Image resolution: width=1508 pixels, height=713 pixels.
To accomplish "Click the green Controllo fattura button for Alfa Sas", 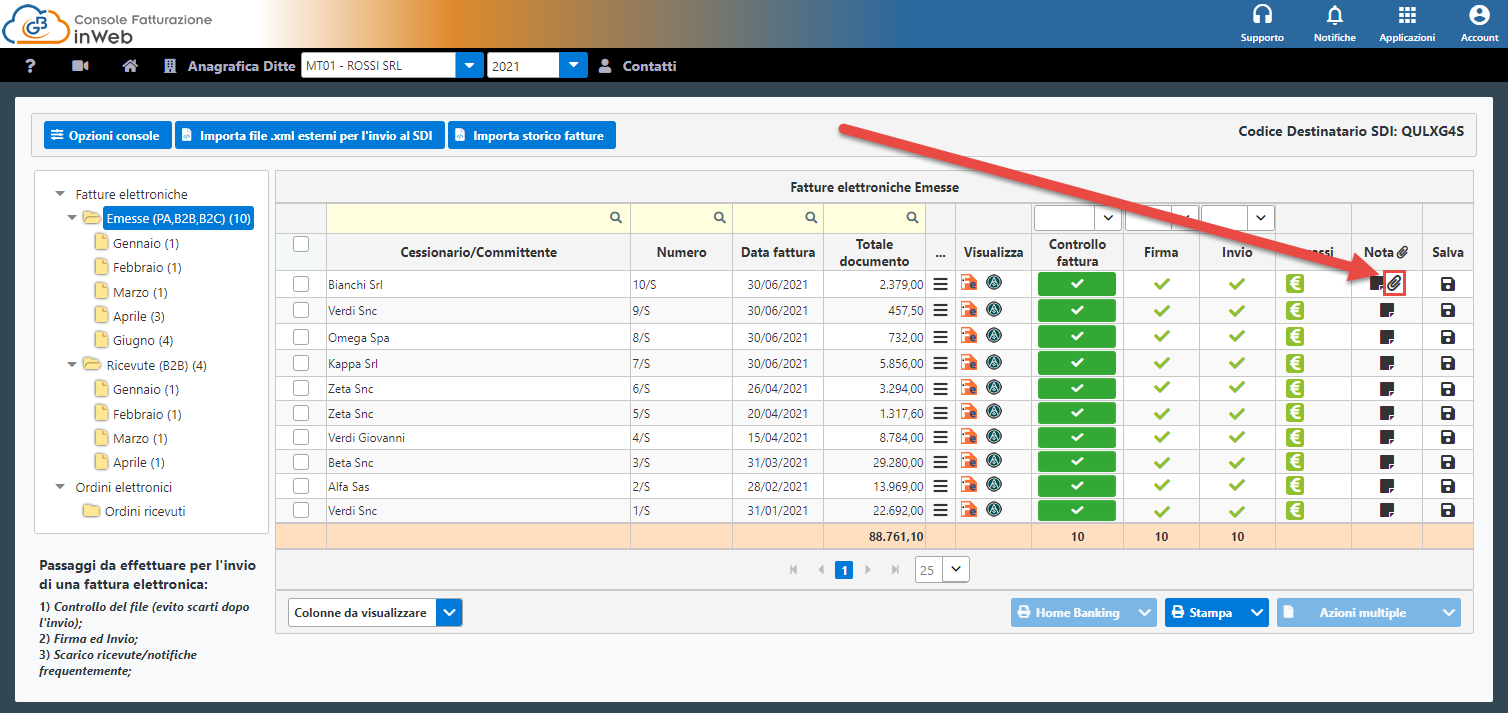I will click(1077, 486).
